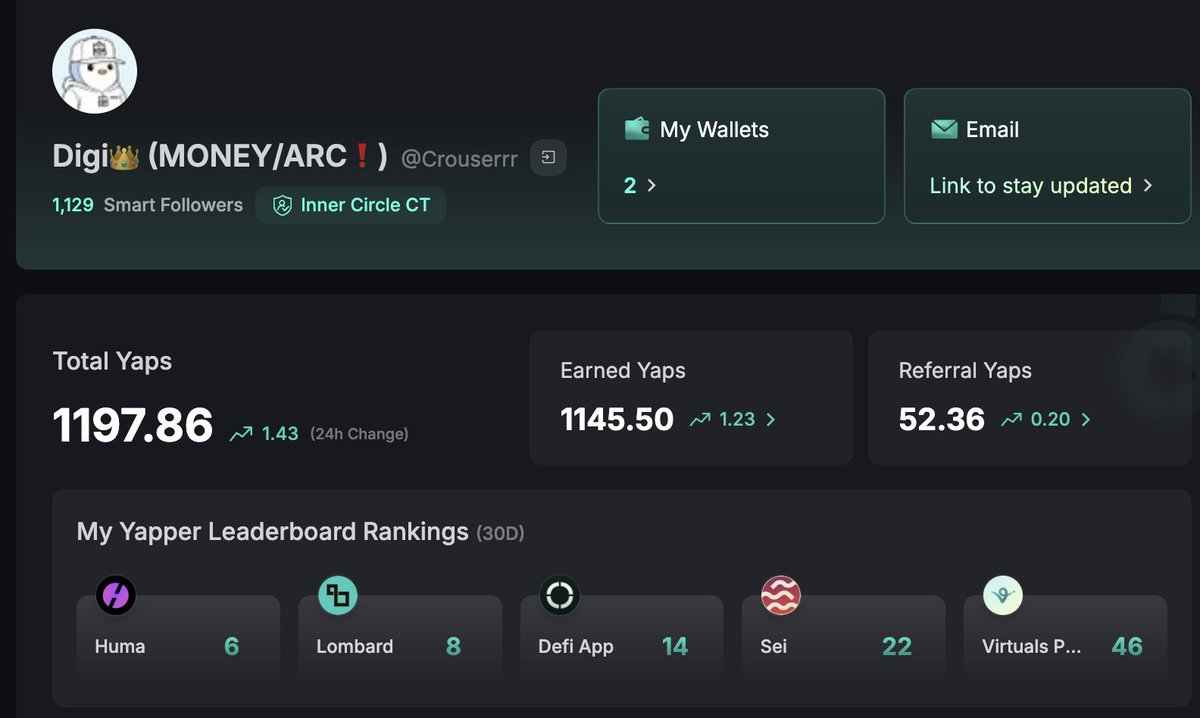Click the Earned Yaps value 1145.50
Viewport: 1200px width, 718px height.
tap(617, 419)
